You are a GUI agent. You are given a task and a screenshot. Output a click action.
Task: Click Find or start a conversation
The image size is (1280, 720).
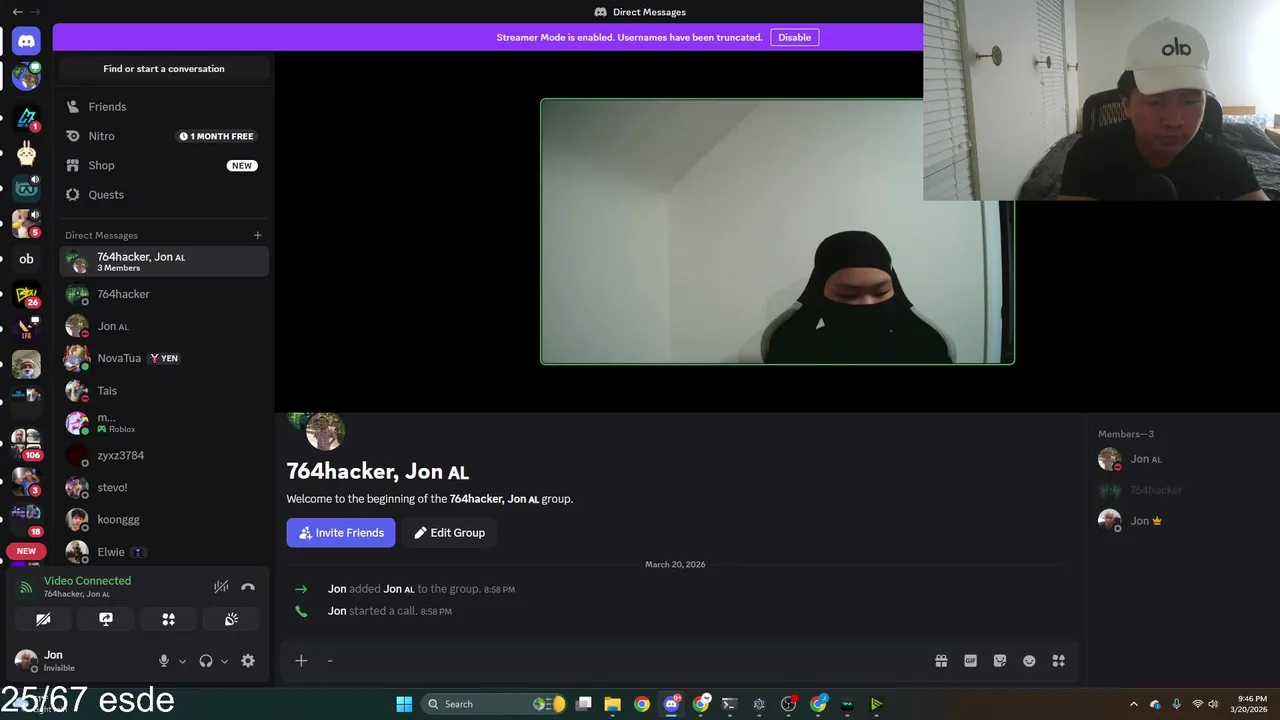pos(164,69)
